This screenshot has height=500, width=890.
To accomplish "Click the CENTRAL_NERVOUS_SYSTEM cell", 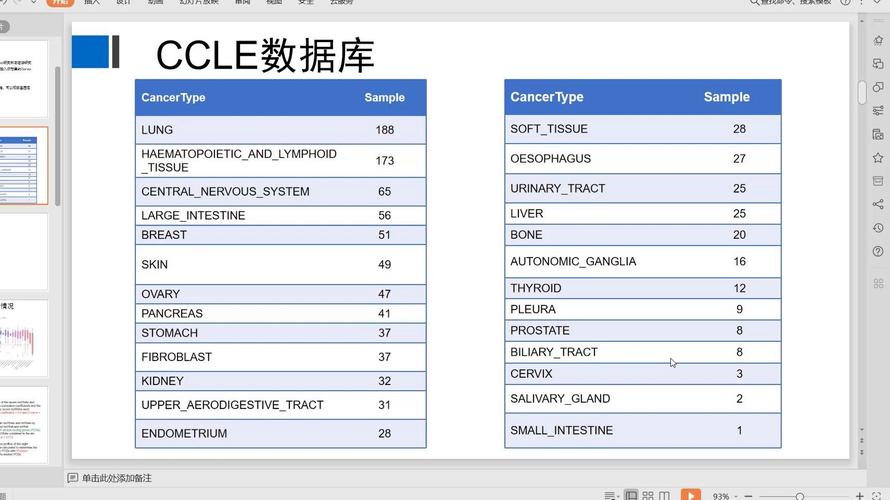I will click(225, 191).
